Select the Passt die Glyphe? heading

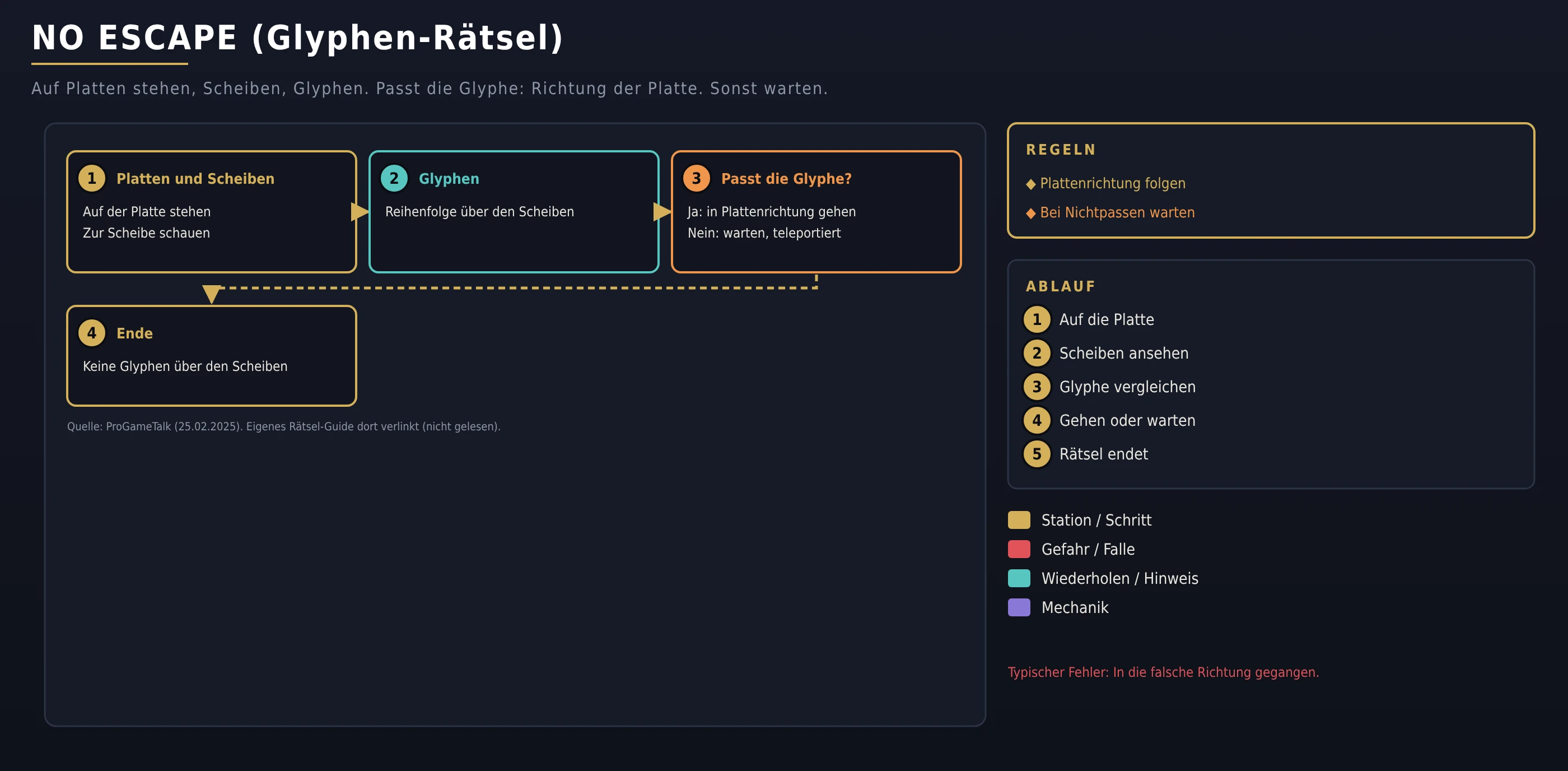point(786,178)
